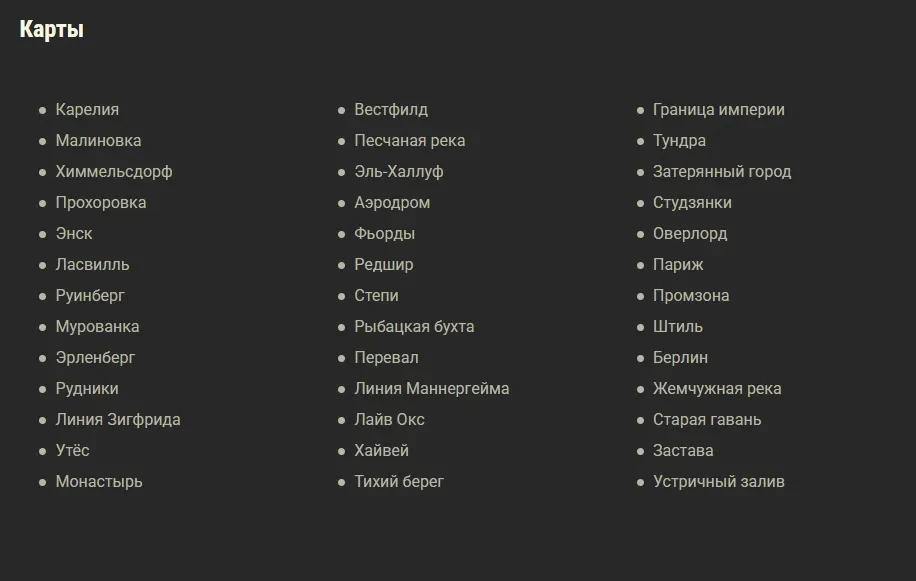Viewport: 916px width, 581px height.
Task: Select the Монастырь map link
Action: click(99, 482)
